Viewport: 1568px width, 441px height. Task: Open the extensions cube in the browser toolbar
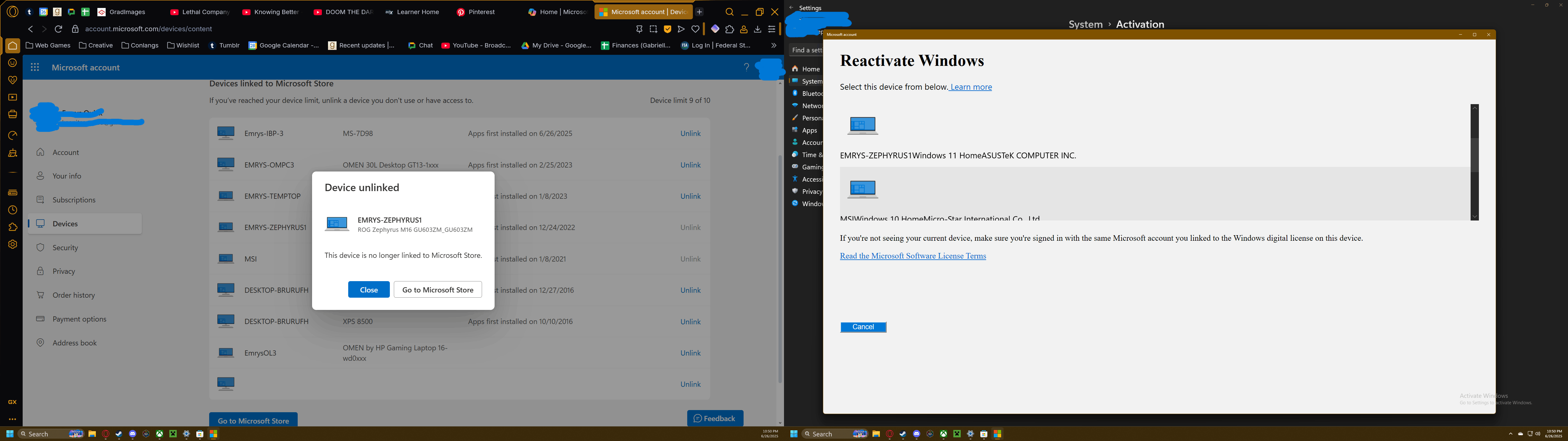point(729,29)
